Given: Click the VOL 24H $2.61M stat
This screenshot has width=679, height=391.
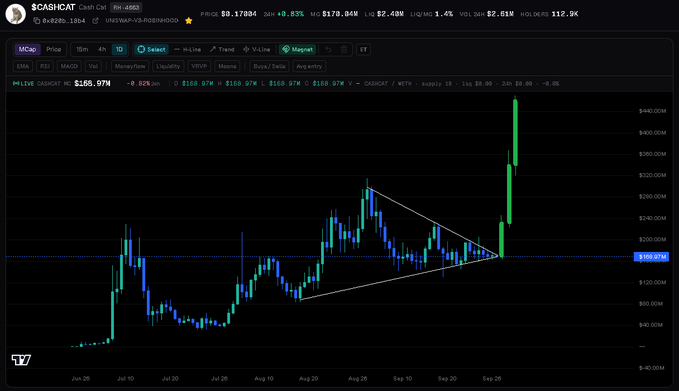Looking at the screenshot, I should pyautogui.click(x=487, y=14).
